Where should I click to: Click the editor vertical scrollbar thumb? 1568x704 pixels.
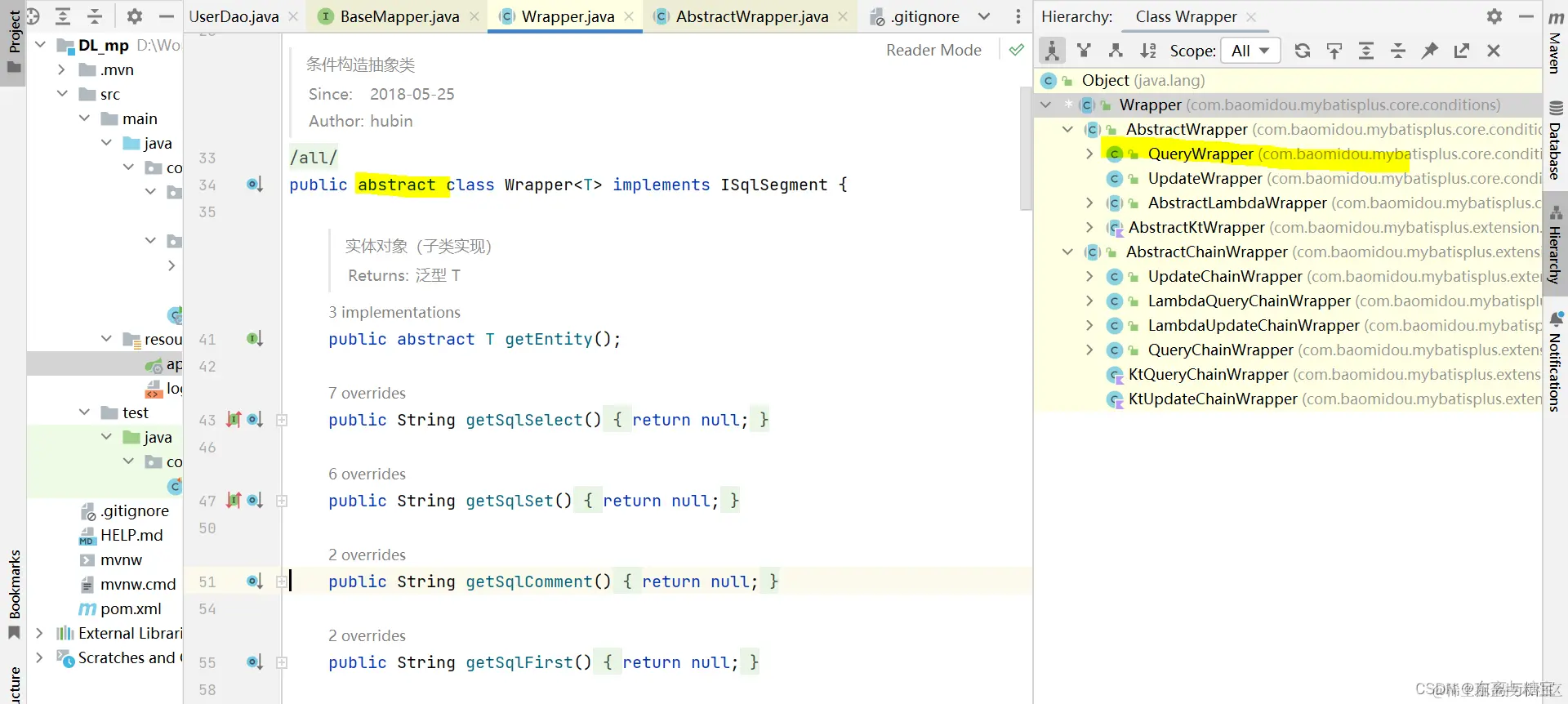[1026, 148]
